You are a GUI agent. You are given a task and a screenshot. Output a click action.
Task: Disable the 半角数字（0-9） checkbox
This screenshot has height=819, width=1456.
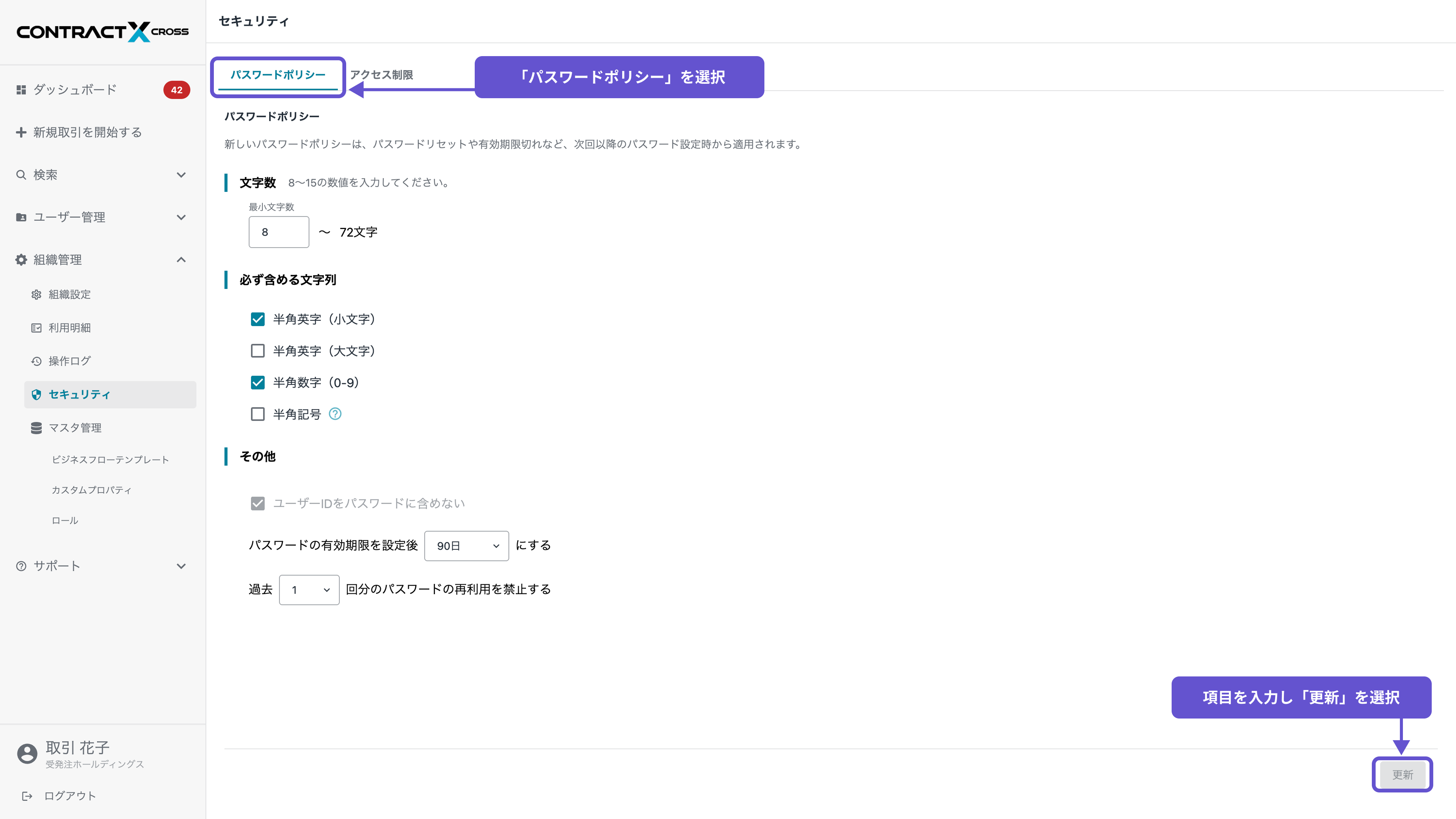(258, 382)
